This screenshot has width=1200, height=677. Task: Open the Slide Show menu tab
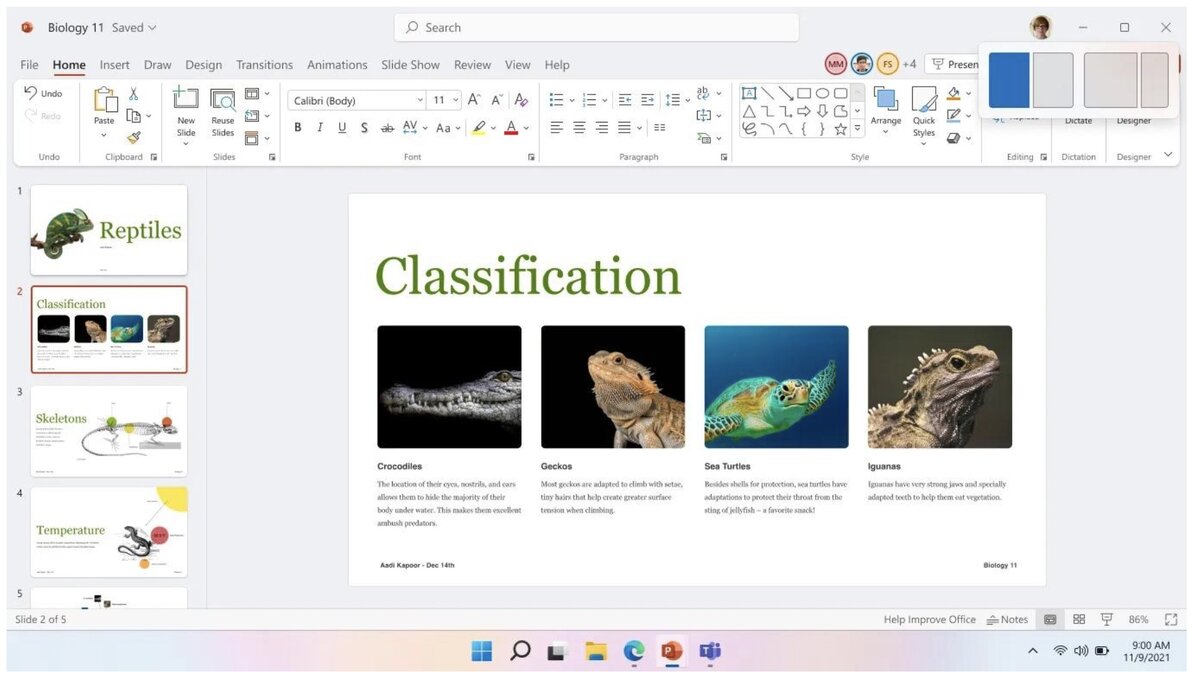(x=410, y=64)
